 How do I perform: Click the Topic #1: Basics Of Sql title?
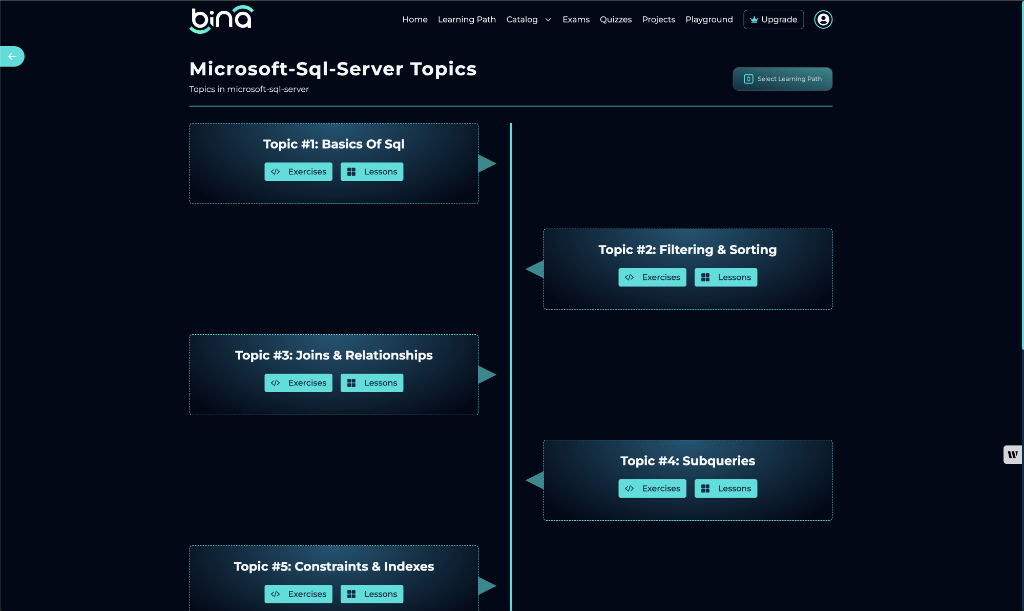tap(334, 144)
